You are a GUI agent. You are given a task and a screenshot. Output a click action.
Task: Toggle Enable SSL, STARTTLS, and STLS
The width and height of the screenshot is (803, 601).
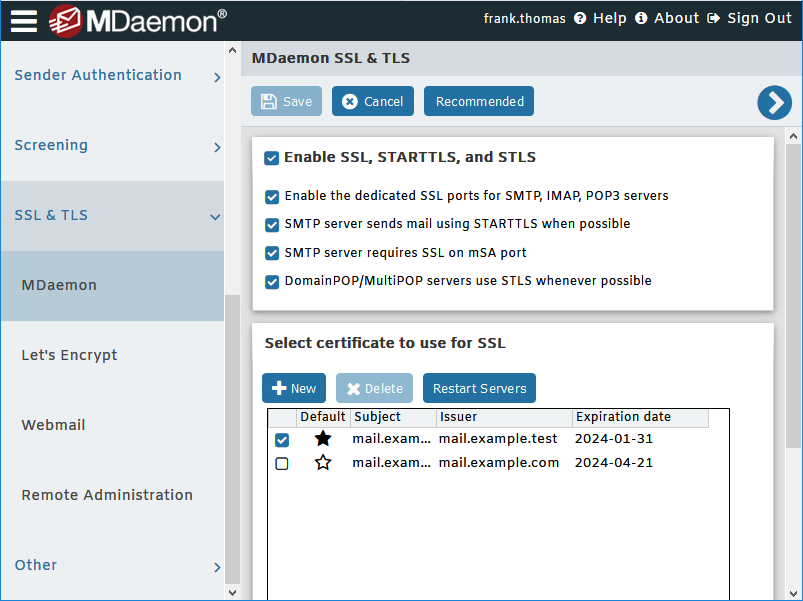pyautogui.click(x=271, y=158)
